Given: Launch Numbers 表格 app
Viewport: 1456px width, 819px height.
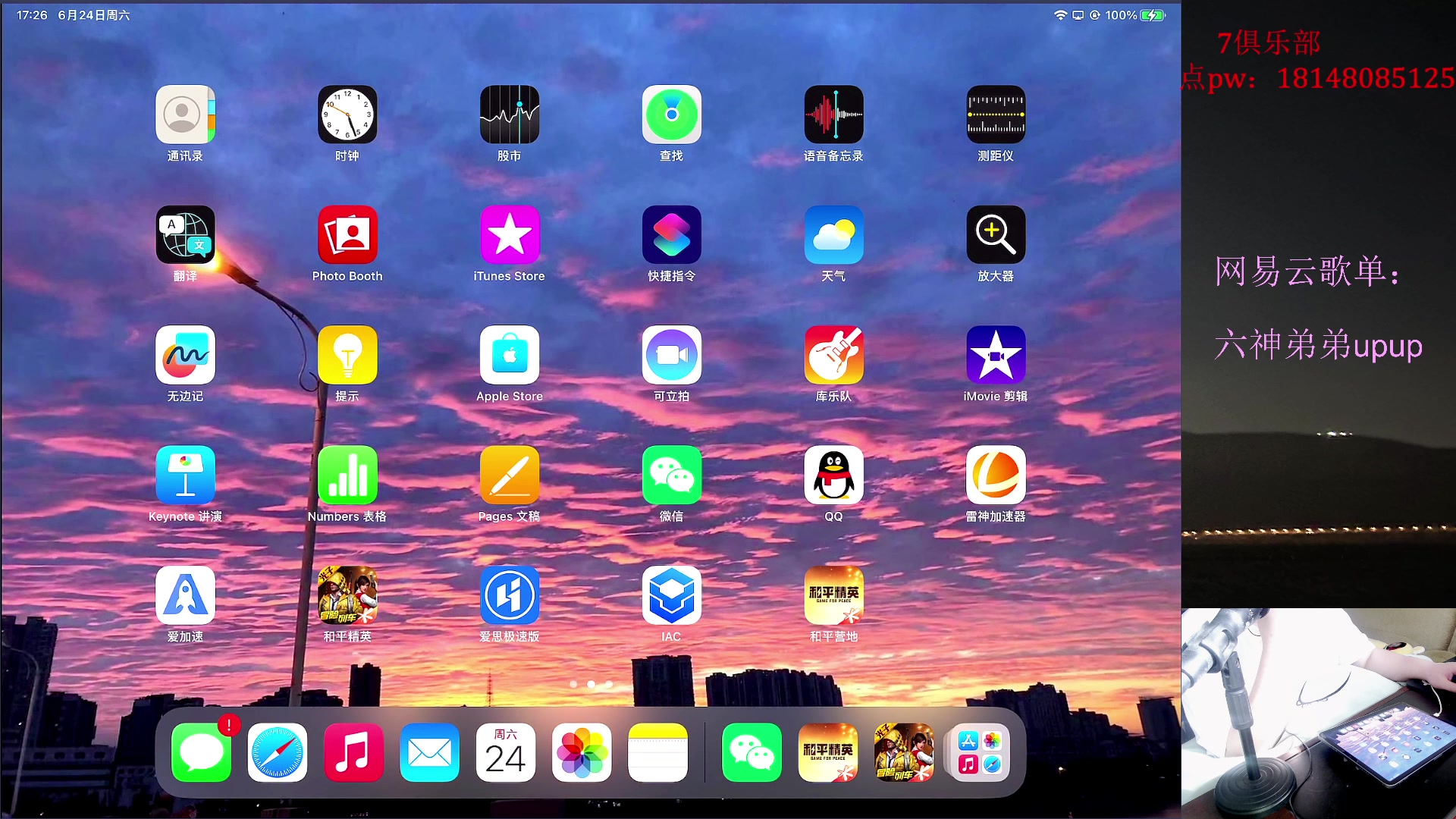Looking at the screenshot, I should click(x=347, y=475).
